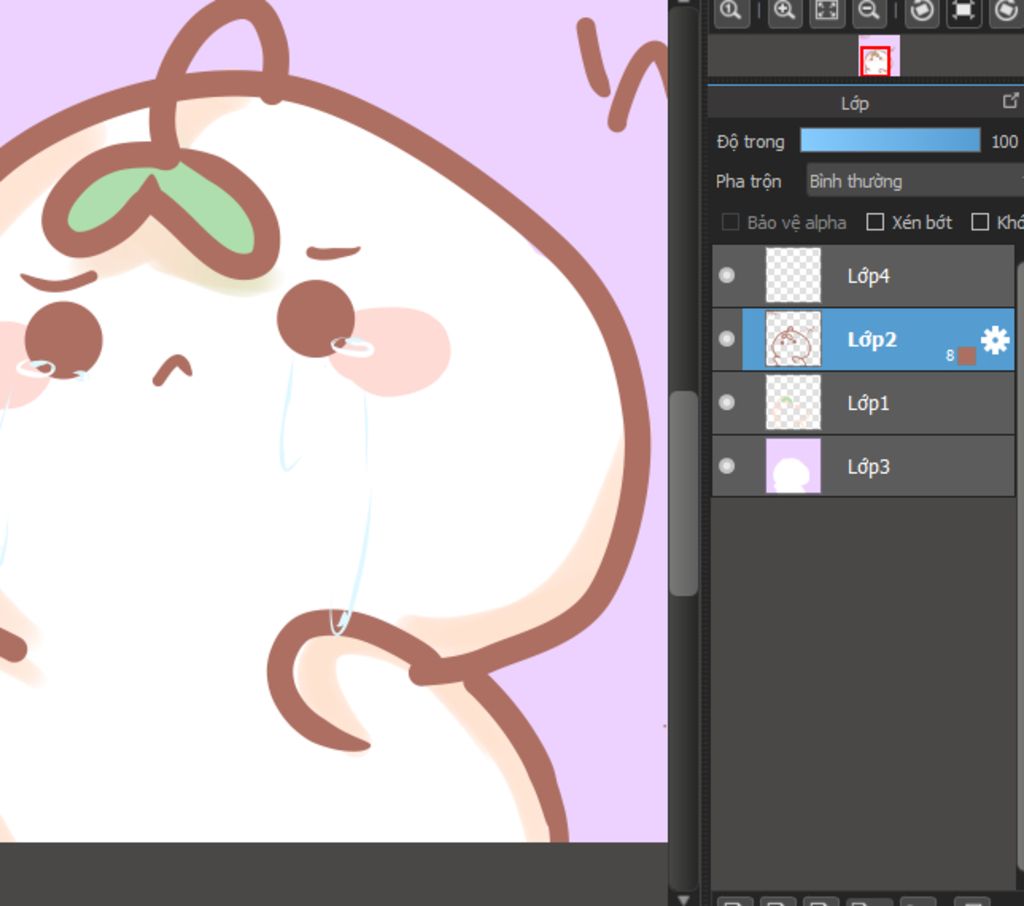Click the Lớp panel title
Screen dimensions: 1024x906
tap(854, 103)
